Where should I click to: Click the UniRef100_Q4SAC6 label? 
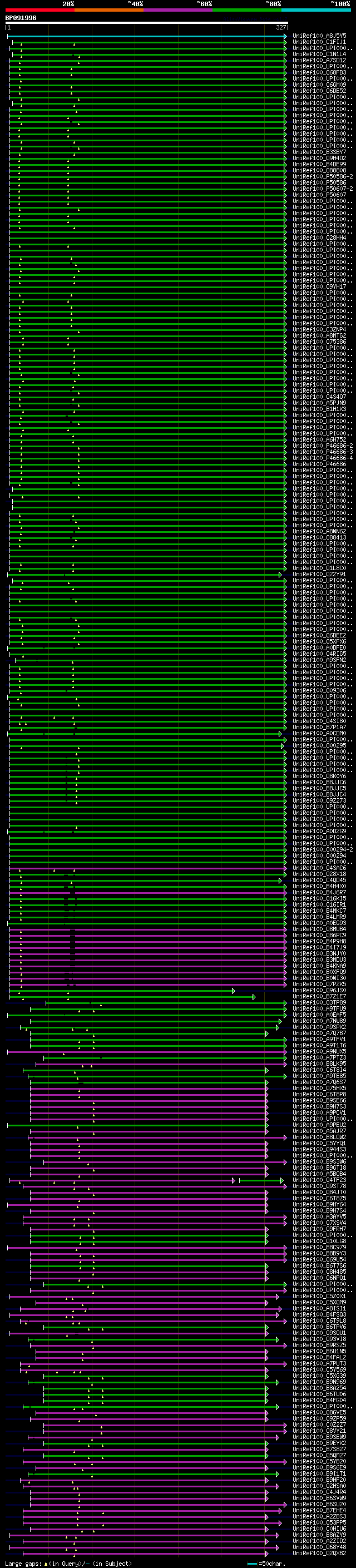click(x=319, y=868)
